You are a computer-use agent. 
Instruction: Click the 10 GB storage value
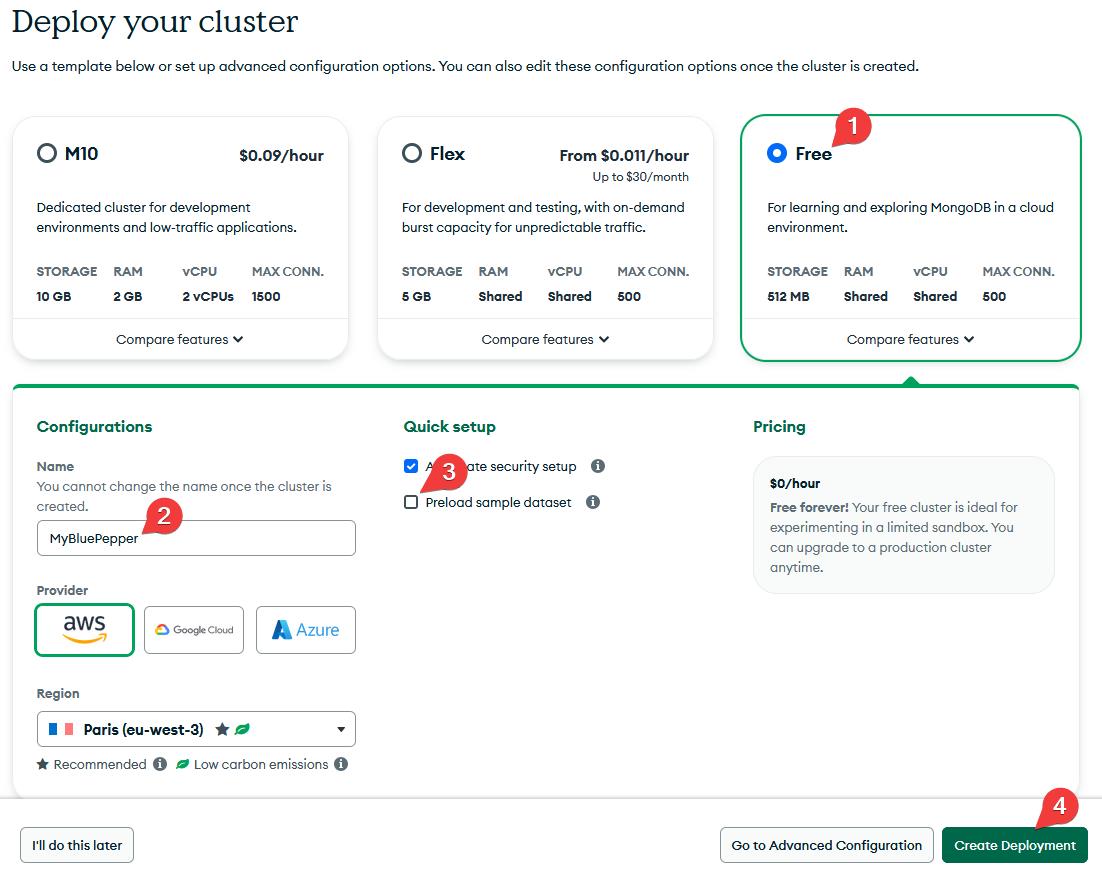click(54, 297)
